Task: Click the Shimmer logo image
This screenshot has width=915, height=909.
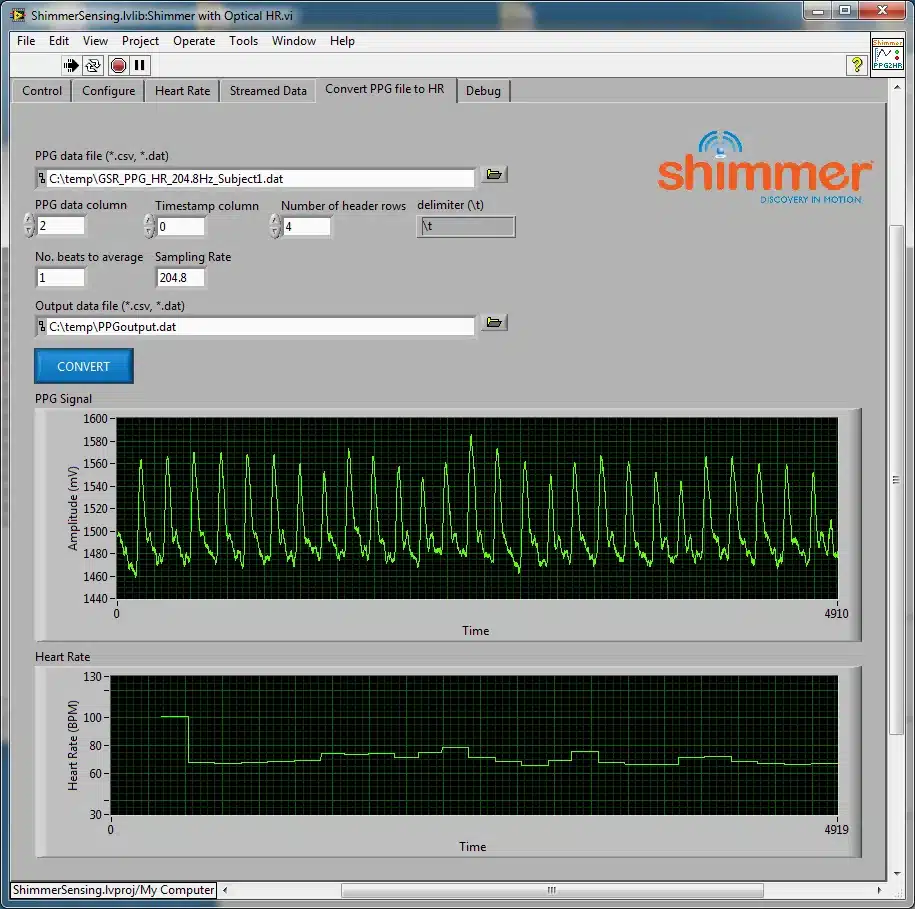Action: [765, 167]
